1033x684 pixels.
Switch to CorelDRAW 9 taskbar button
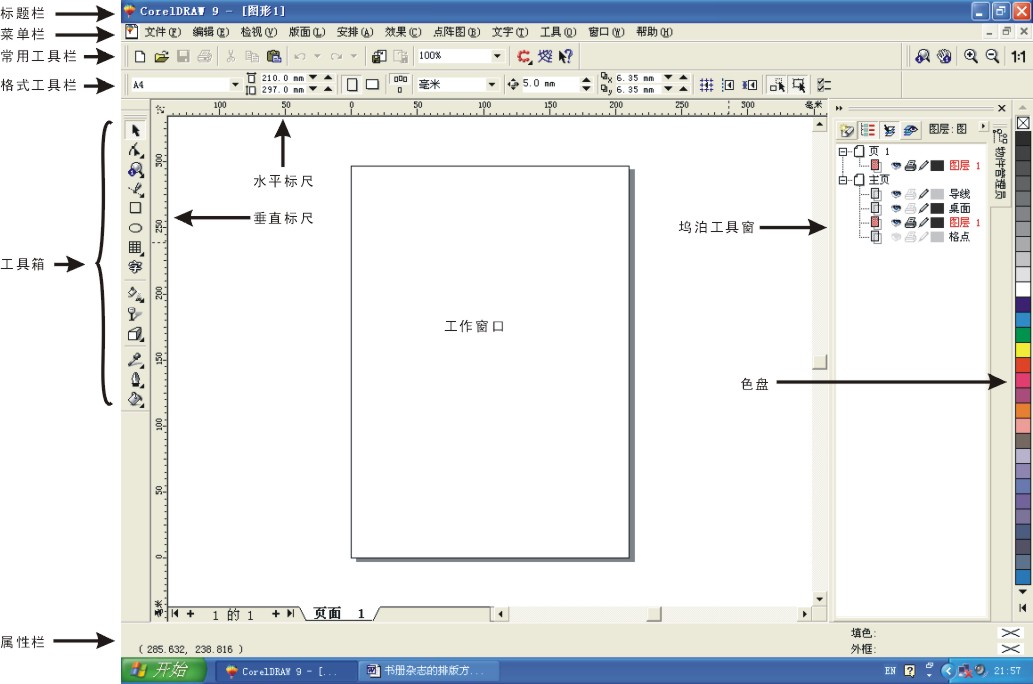pos(286,671)
